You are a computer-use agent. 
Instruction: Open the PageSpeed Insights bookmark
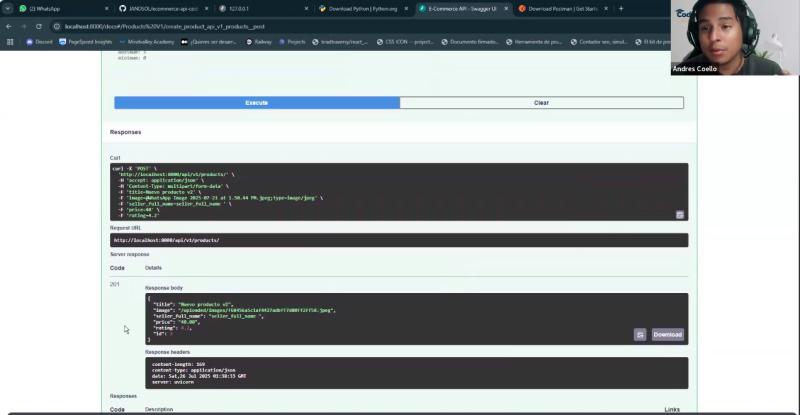coord(85,42)
